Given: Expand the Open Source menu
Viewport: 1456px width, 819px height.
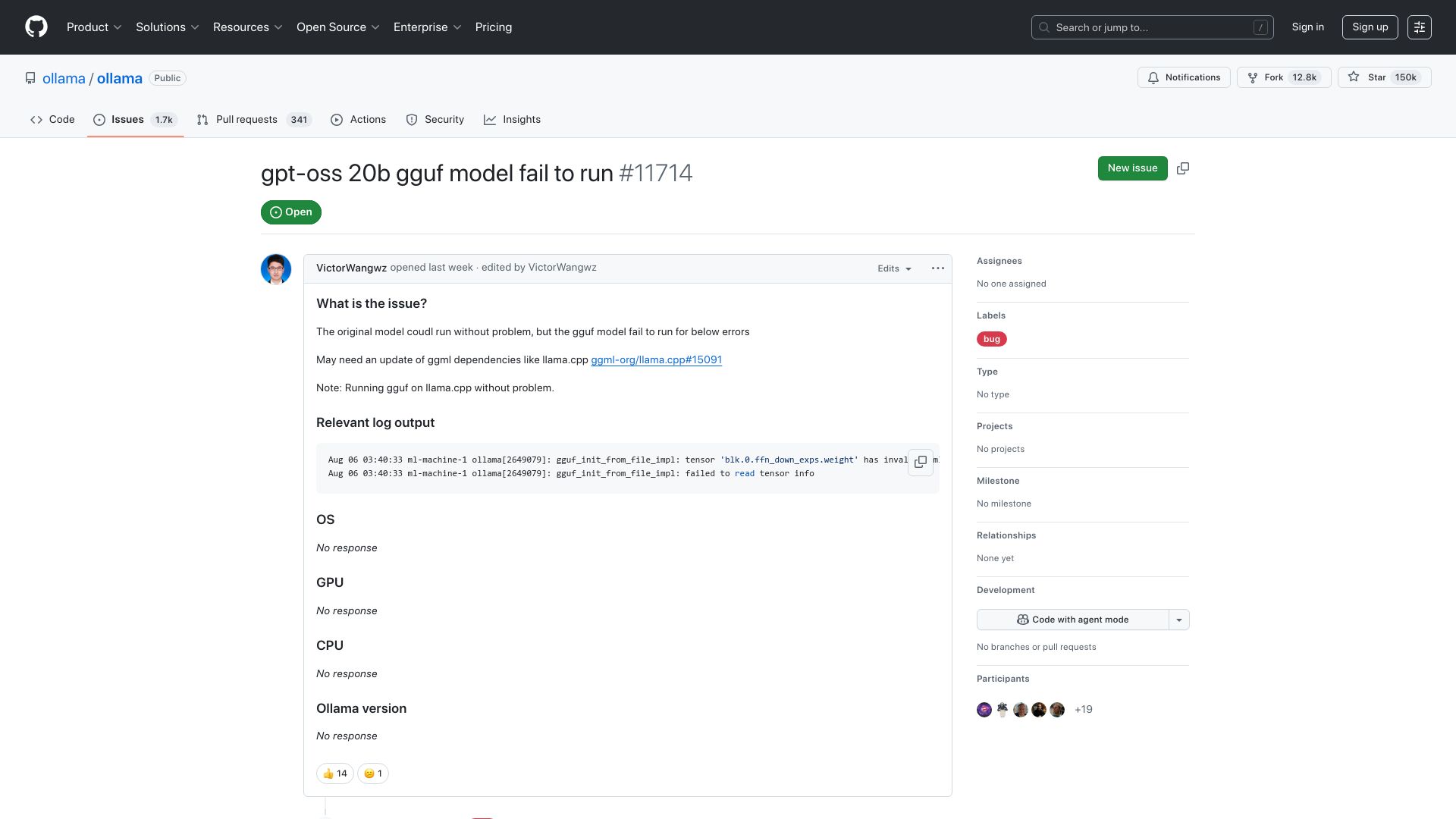Looking at the screenshot, I should (337, 27).
